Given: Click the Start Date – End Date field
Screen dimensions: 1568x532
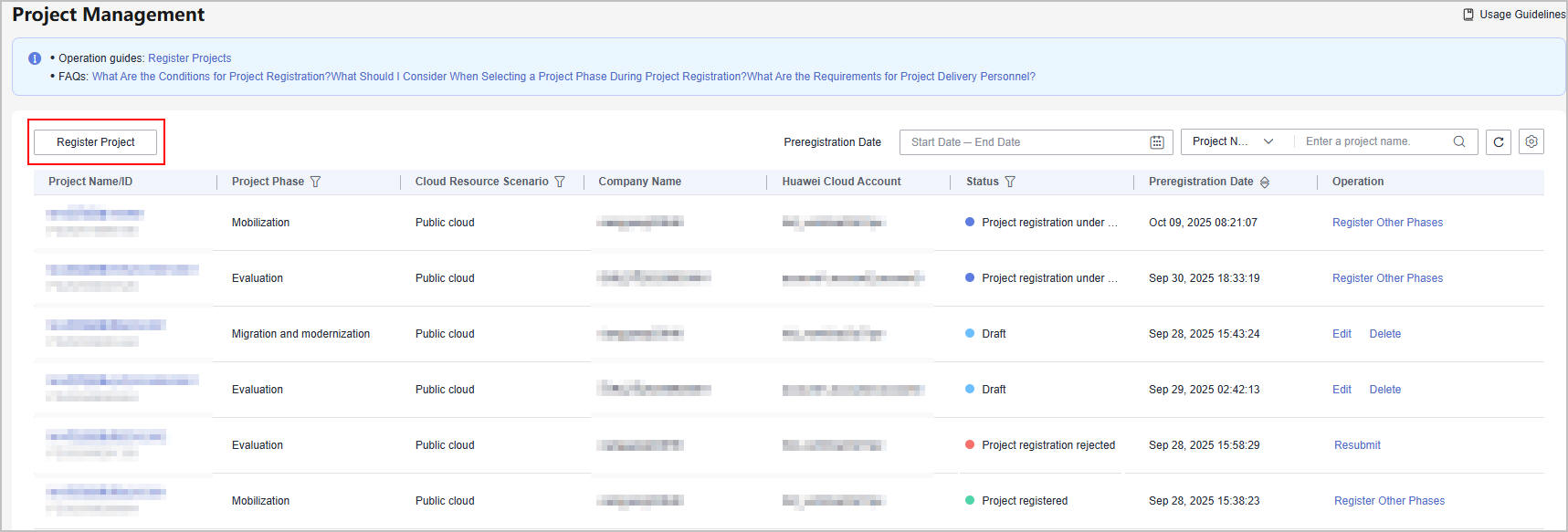Looking at the screenshot, I should 1023,142.
